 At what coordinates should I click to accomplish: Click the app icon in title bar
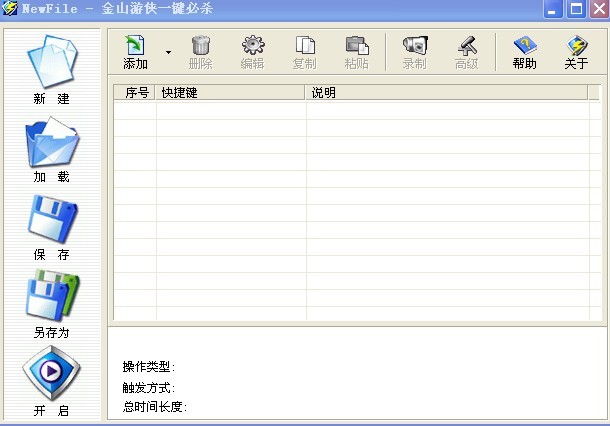tap(11, 10)
